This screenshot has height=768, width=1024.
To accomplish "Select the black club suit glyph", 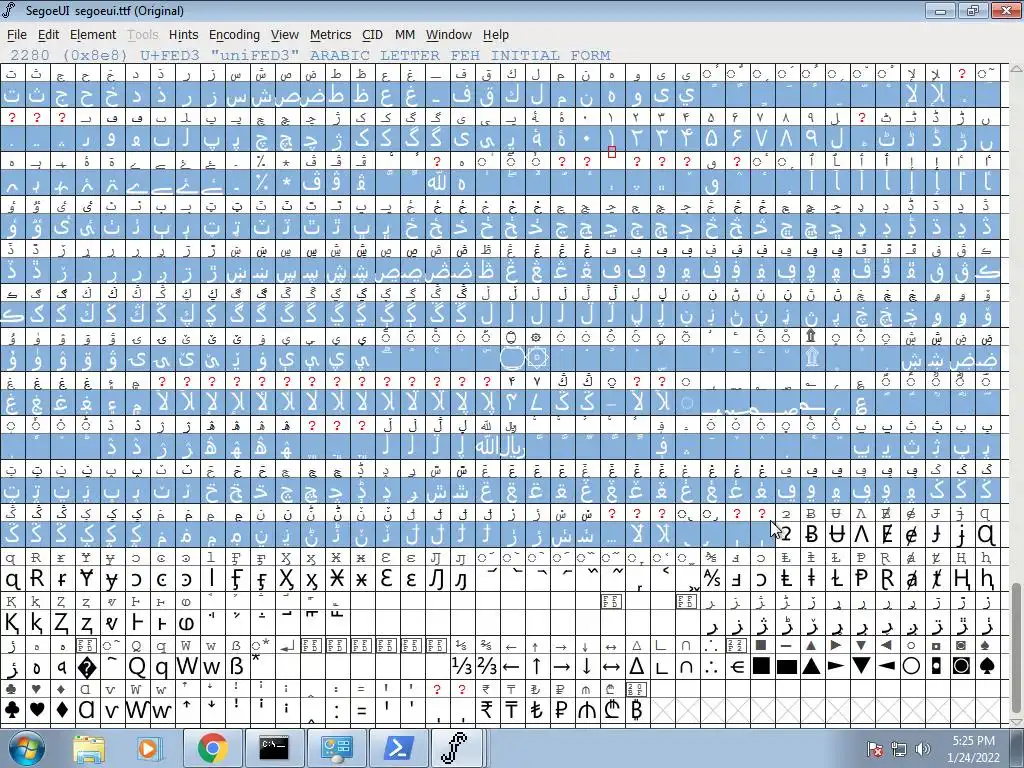I will pos(12,709).
